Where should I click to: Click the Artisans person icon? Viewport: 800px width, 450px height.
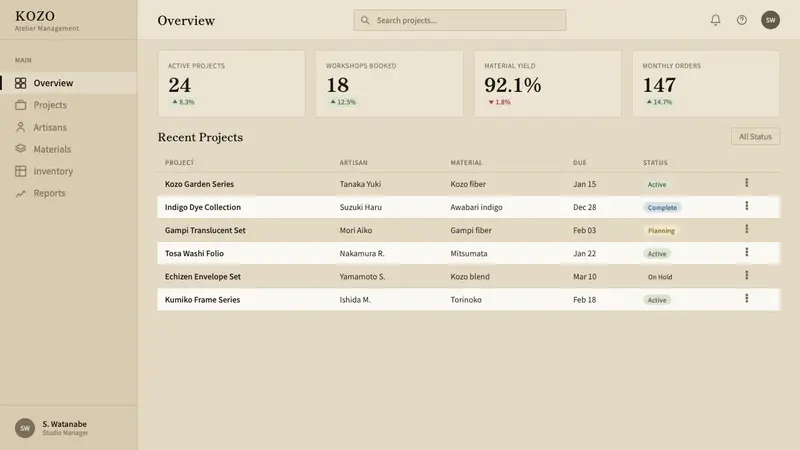[x=20, y=127]
